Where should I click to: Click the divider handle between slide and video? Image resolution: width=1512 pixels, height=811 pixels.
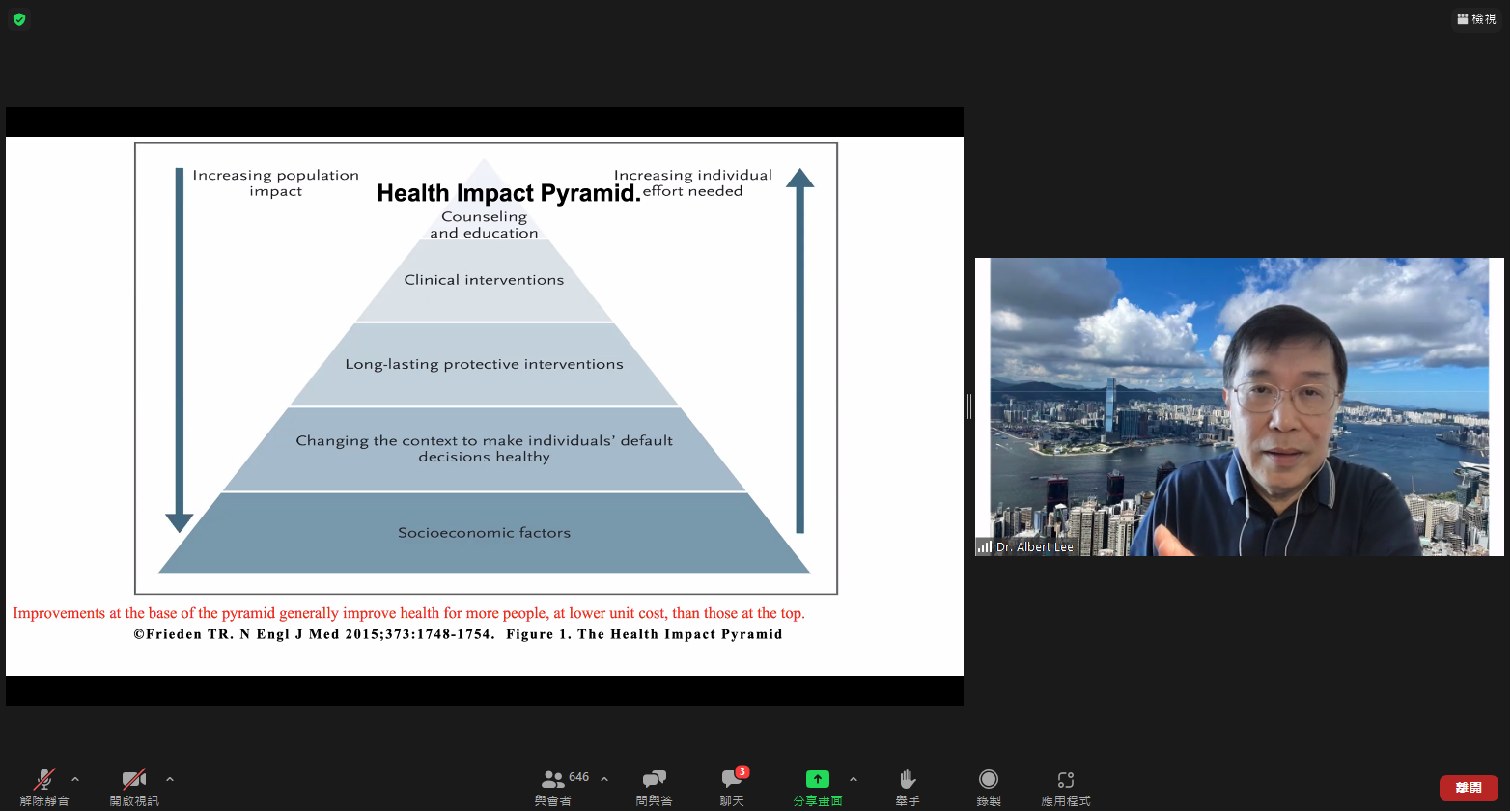click(x=968, y=406)
